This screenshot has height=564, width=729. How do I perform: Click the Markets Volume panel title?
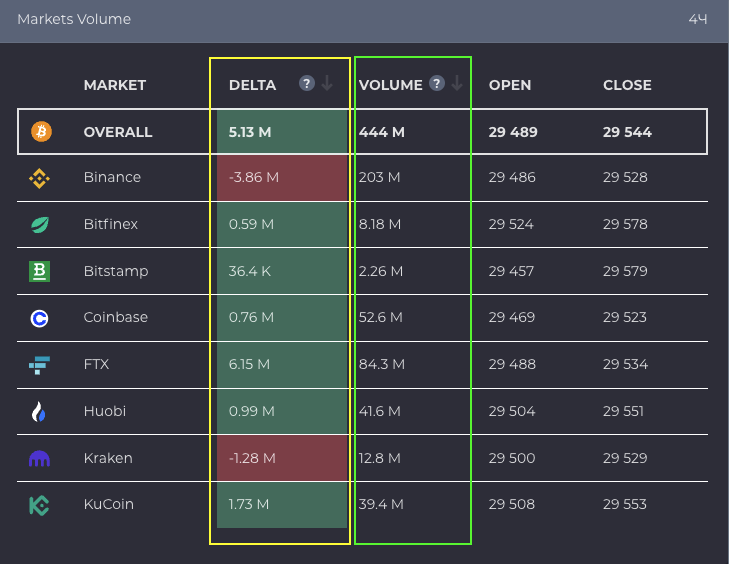click(74, 19)
